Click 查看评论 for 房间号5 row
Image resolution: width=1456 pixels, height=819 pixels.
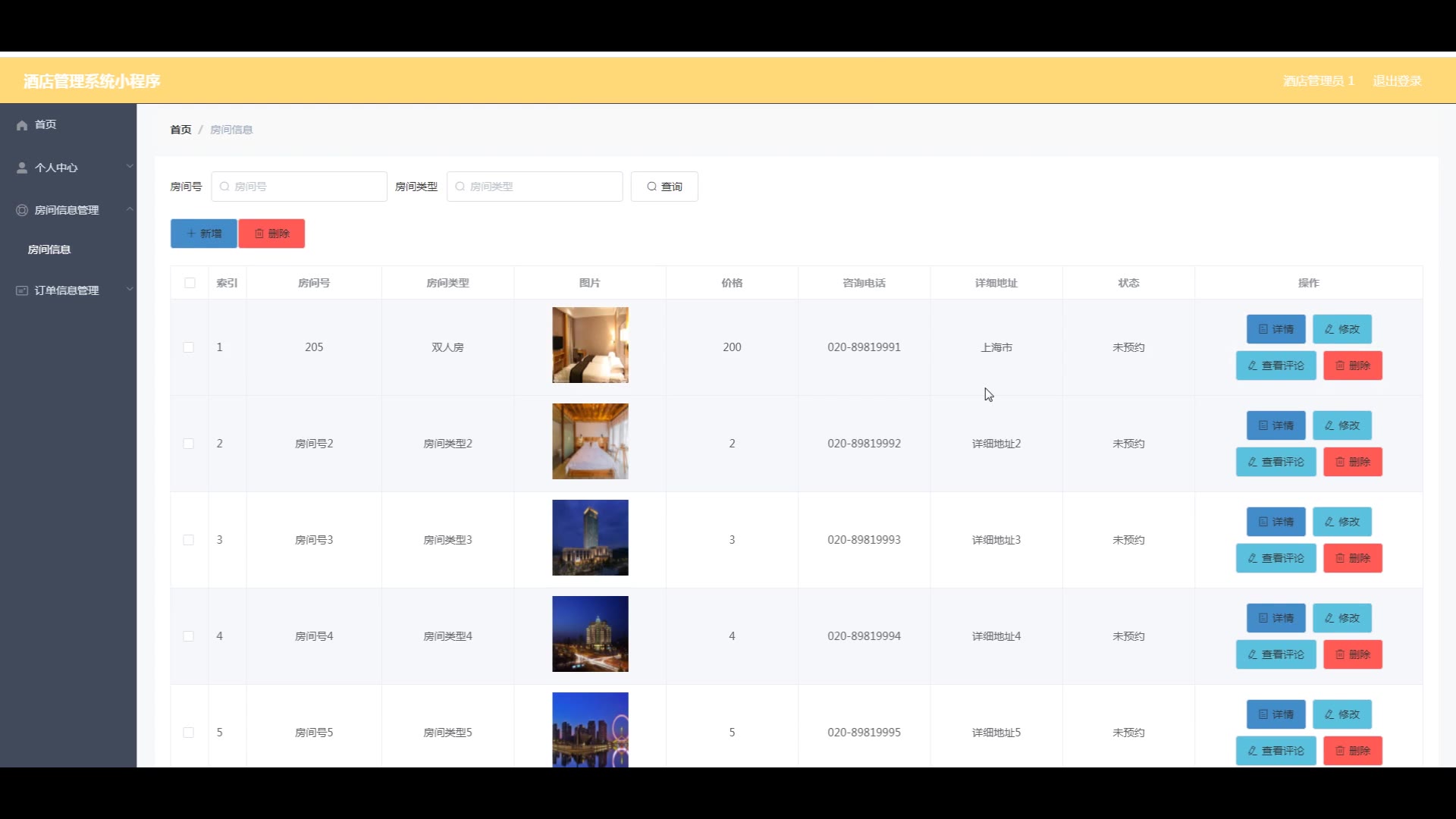point(1276,751)
